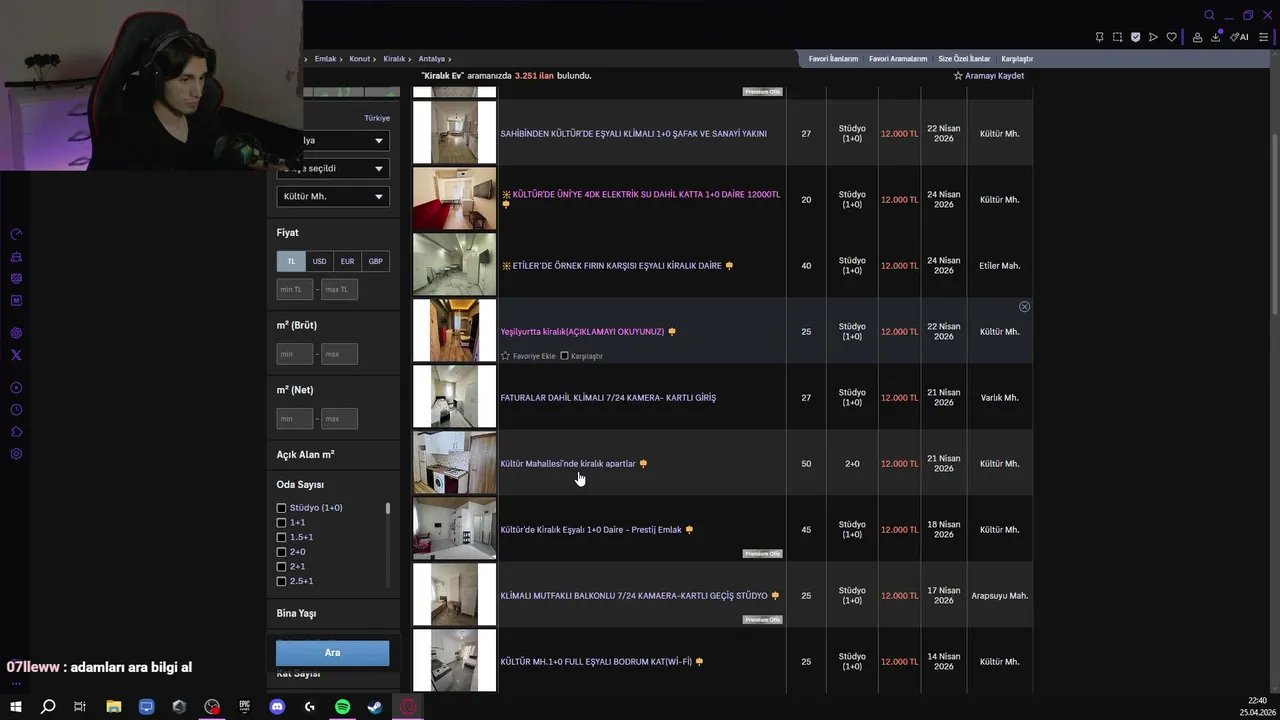Open Karşılaştır tab in top bar
Image resolution: width=1280 pixels, height=720 pixels.
point(1017,59)
